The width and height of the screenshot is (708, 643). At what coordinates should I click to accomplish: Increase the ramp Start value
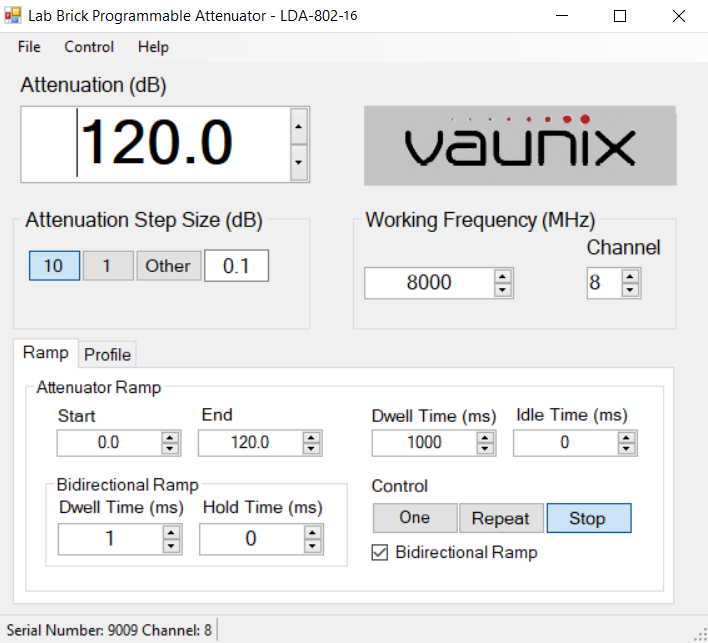pos(171,437)
